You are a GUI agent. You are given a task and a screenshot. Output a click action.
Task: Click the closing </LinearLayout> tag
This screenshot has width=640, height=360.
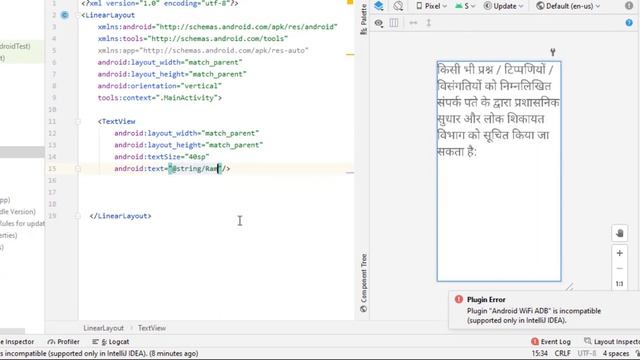click(120, 216)
